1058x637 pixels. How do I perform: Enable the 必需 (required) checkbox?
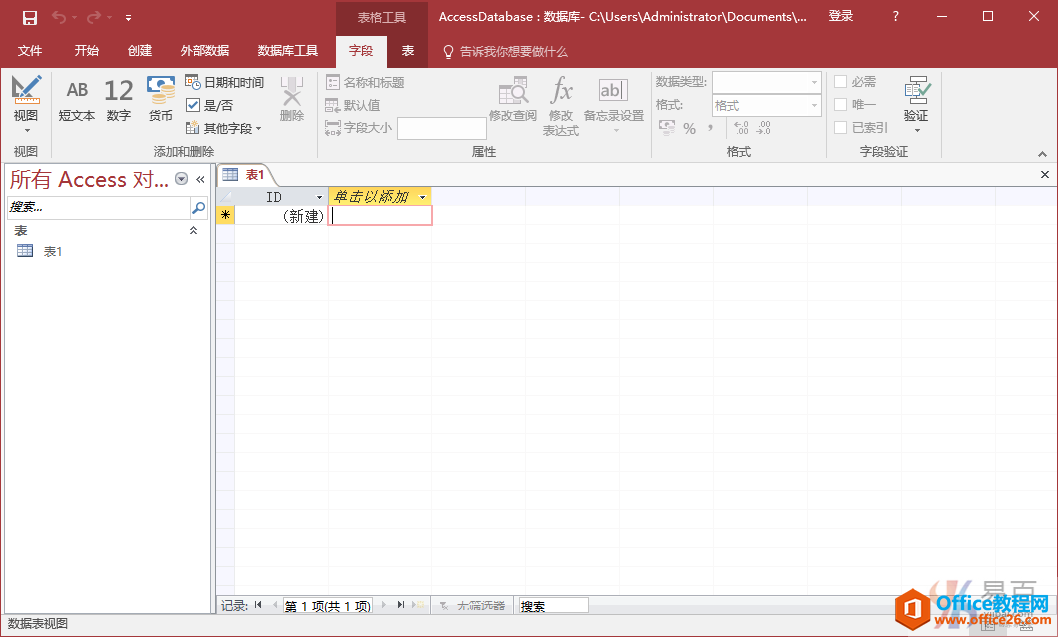(x=841, y=82)
